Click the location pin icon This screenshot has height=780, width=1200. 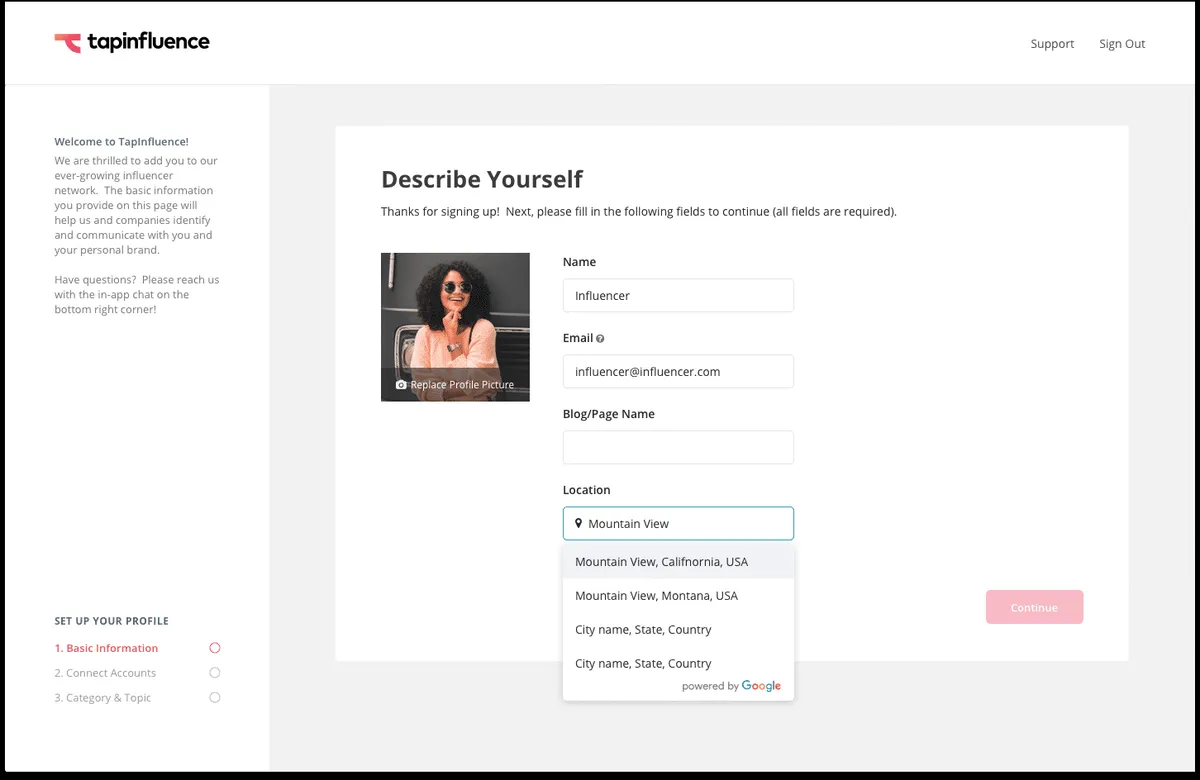coord(578,523)
